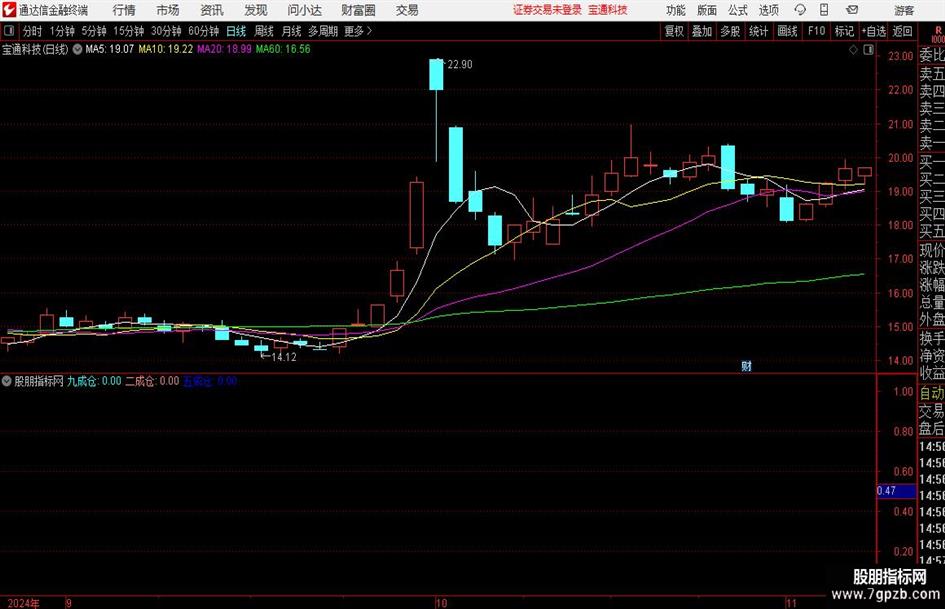Open the 市场 menu
This screenshot has width=945, height=609.
(x=168, y=10)
